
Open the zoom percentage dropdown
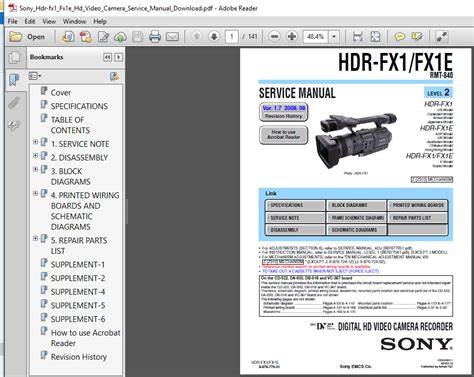point(334,36)
